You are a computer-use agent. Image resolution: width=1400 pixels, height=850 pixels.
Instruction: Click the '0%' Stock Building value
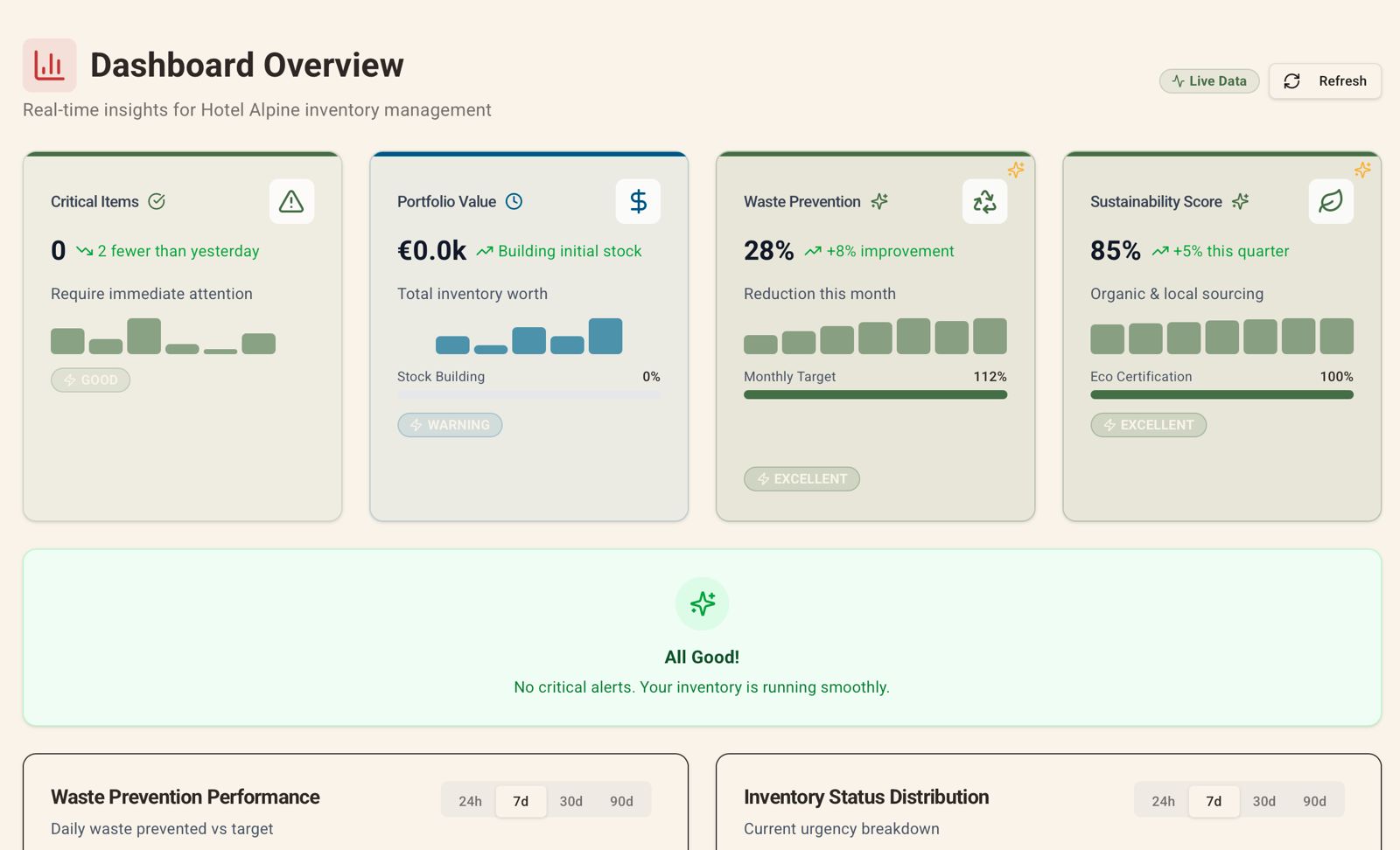[x=651, y=377]
